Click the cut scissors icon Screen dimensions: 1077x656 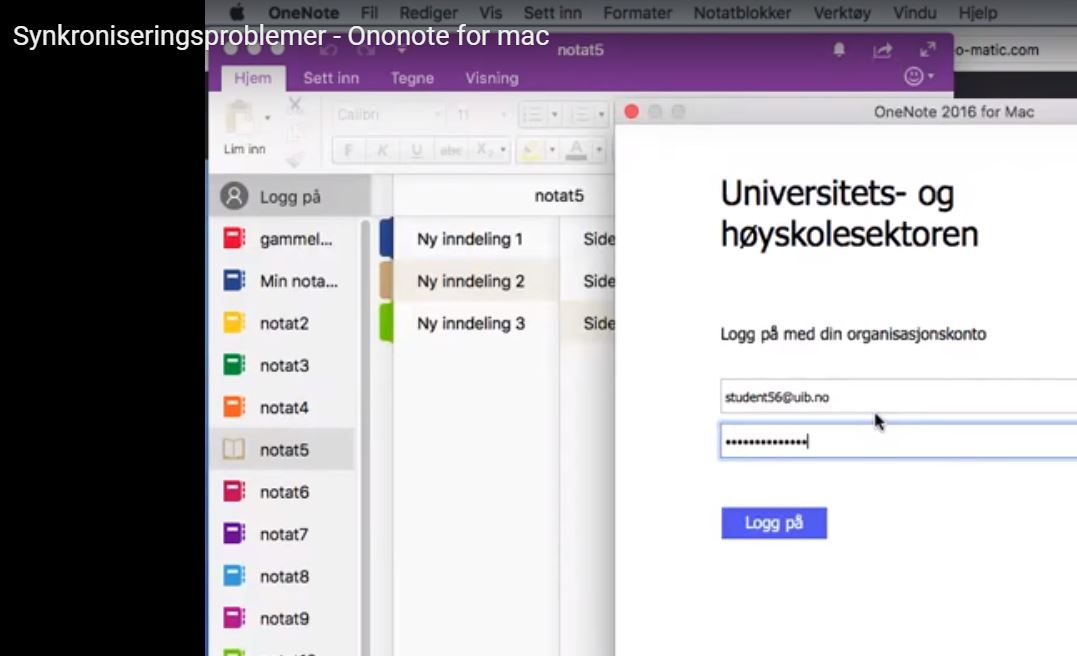(x=295, y=105)
